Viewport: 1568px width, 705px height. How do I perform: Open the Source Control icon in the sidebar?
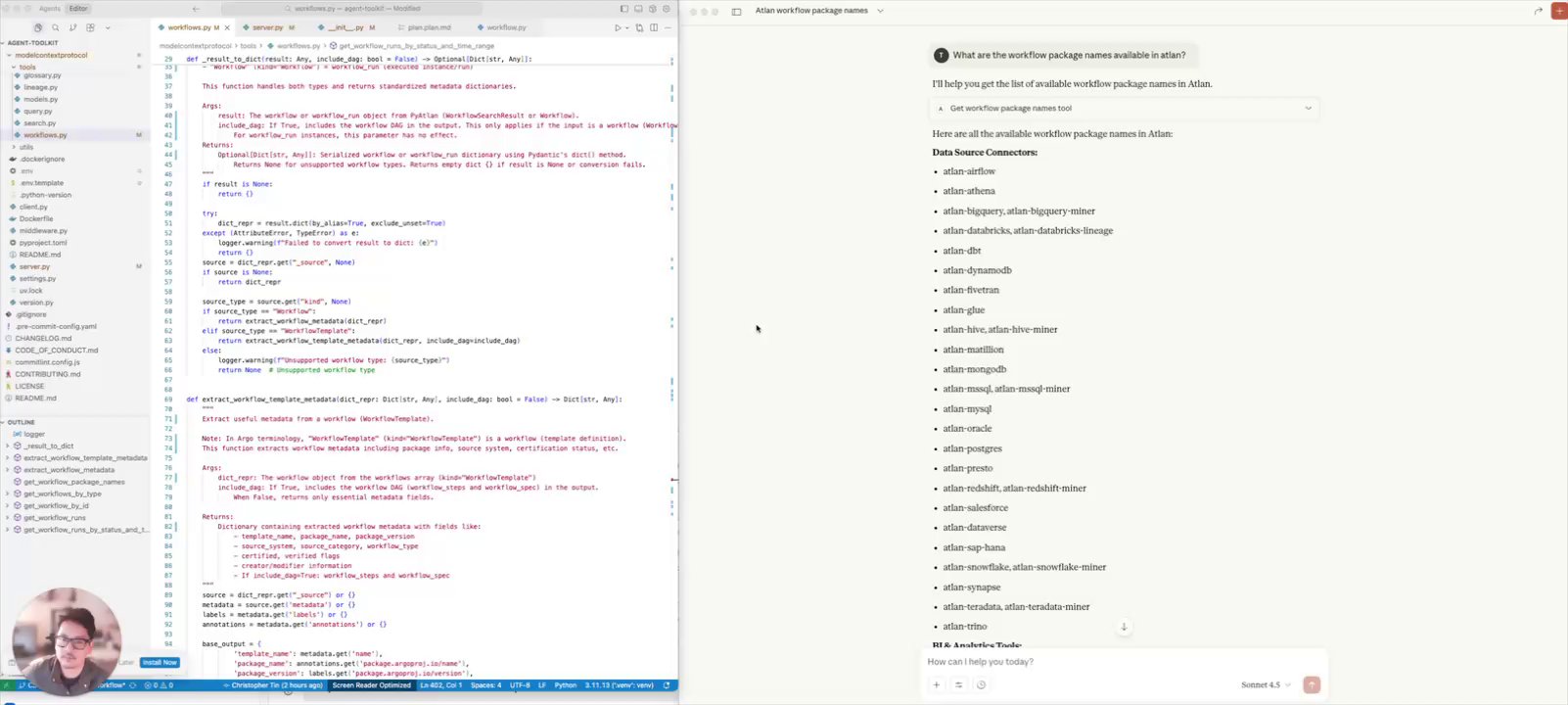tap(72, 27)
